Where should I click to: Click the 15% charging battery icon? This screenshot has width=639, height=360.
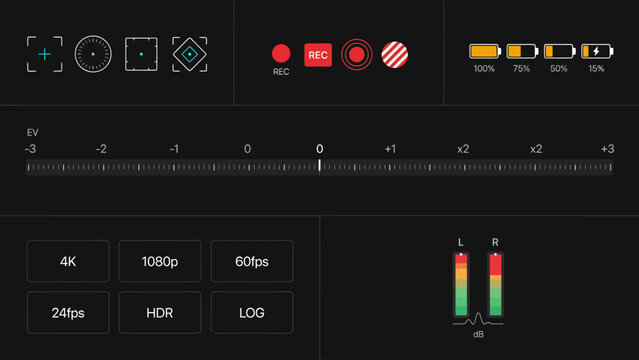tap(597, 51)
